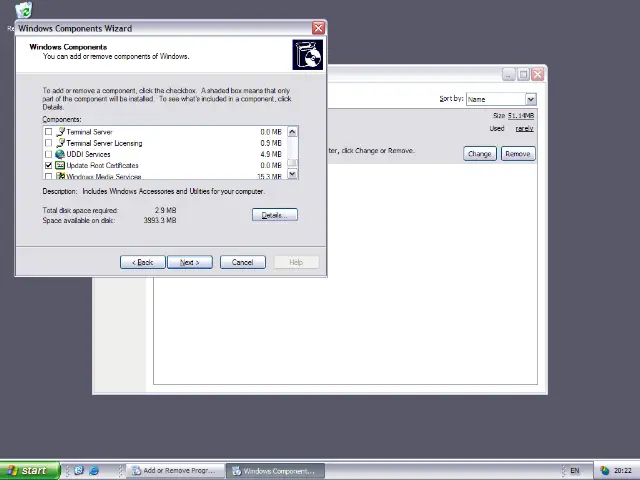Check the Terminal Server checkbox
The width and height of the screenshot is (640, 480).
(49, 132)
